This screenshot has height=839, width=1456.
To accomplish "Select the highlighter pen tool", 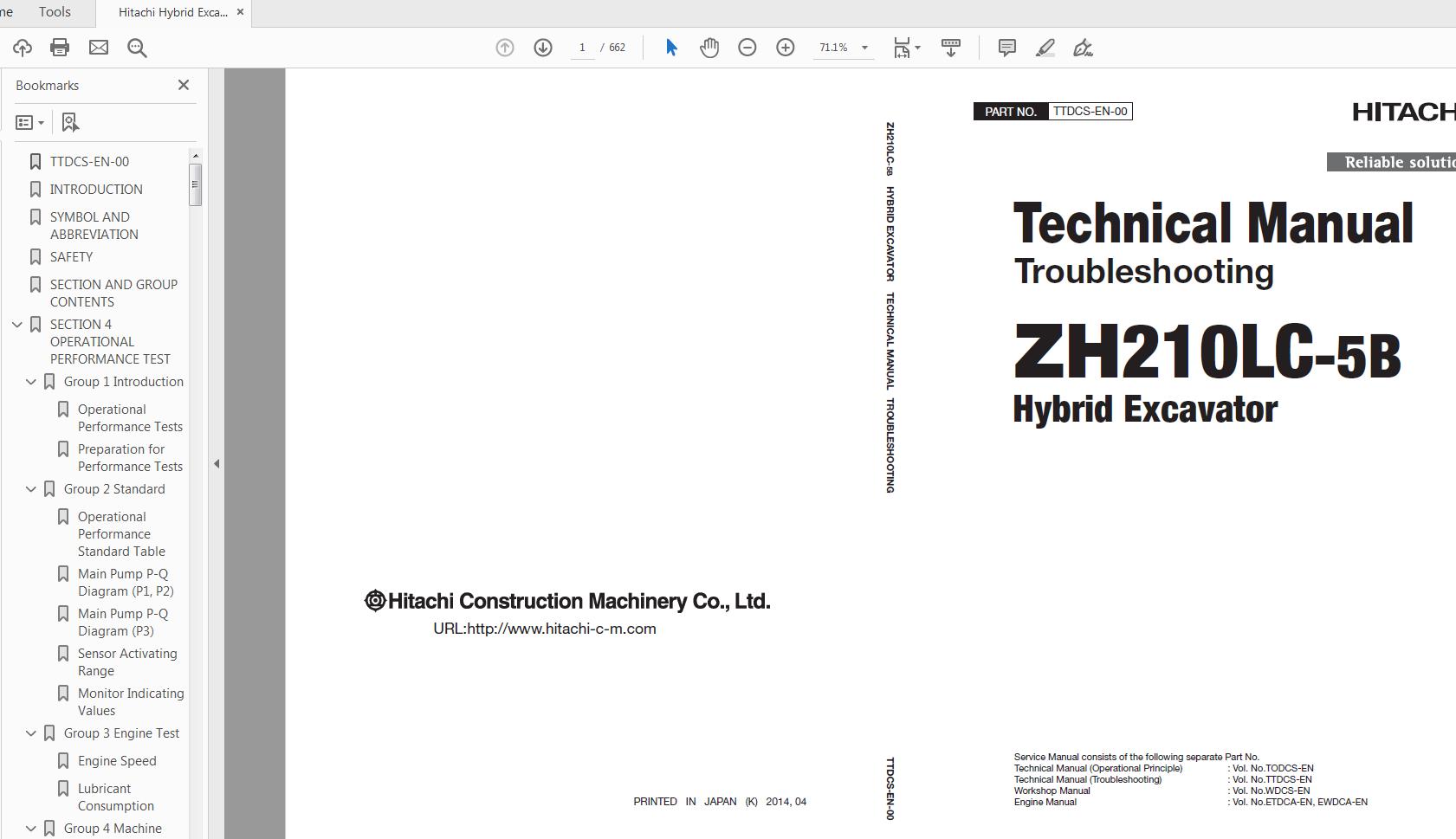I will [x=1045, y=48].
